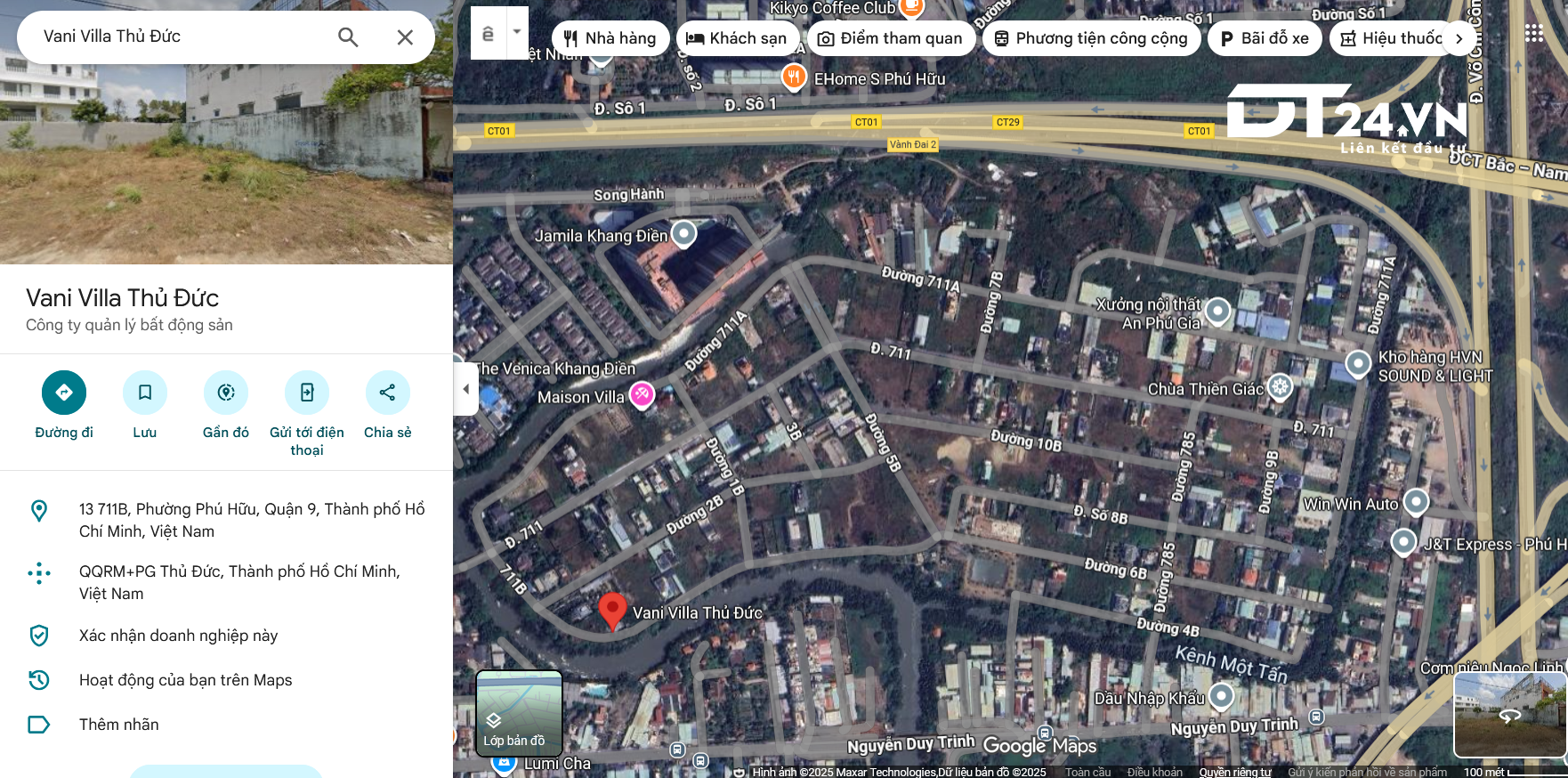
Task: Open Thêm nhãn to add label
Action: (x=119, y=725)
